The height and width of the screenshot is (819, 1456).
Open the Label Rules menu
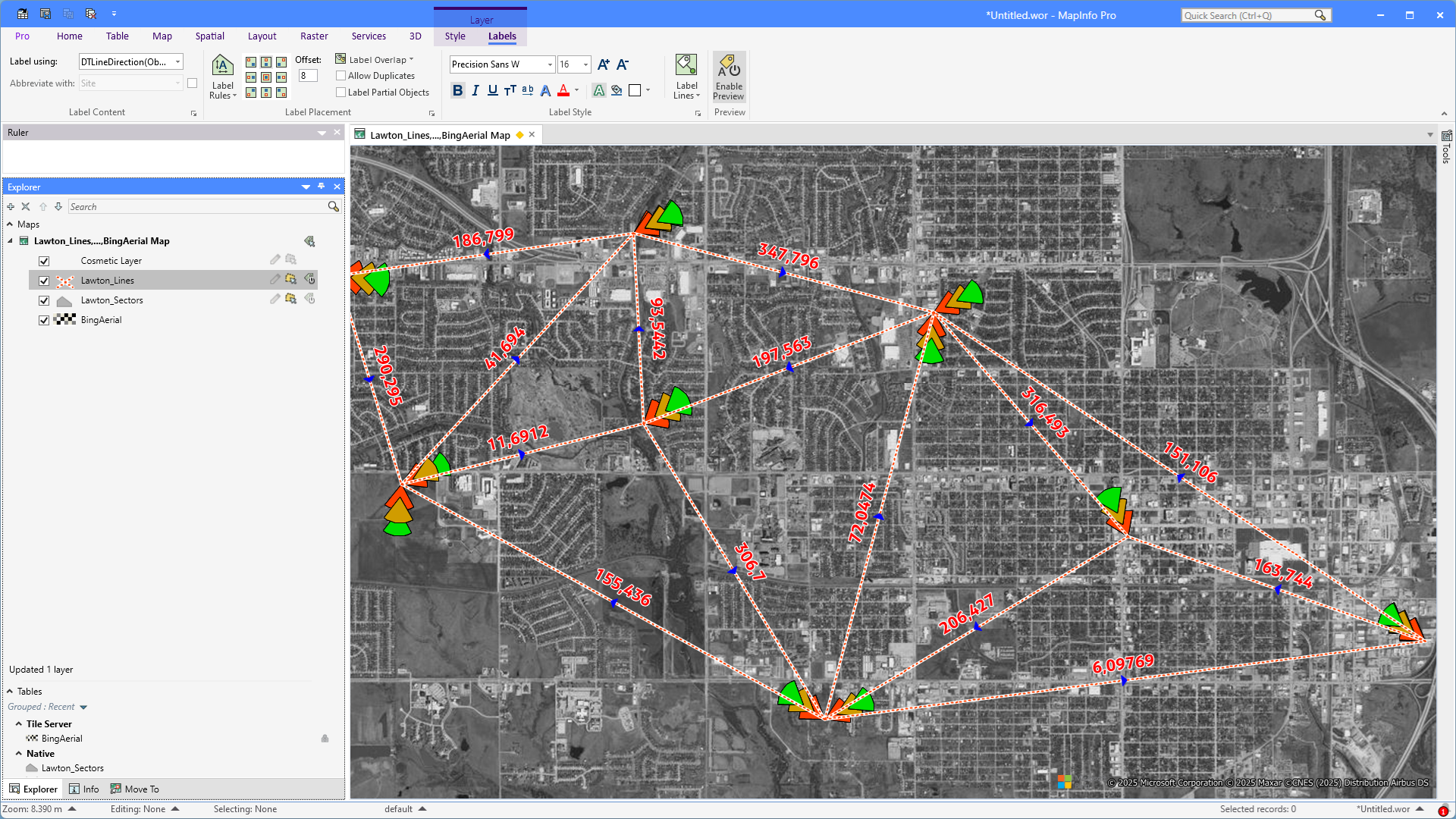coord(222,77)
